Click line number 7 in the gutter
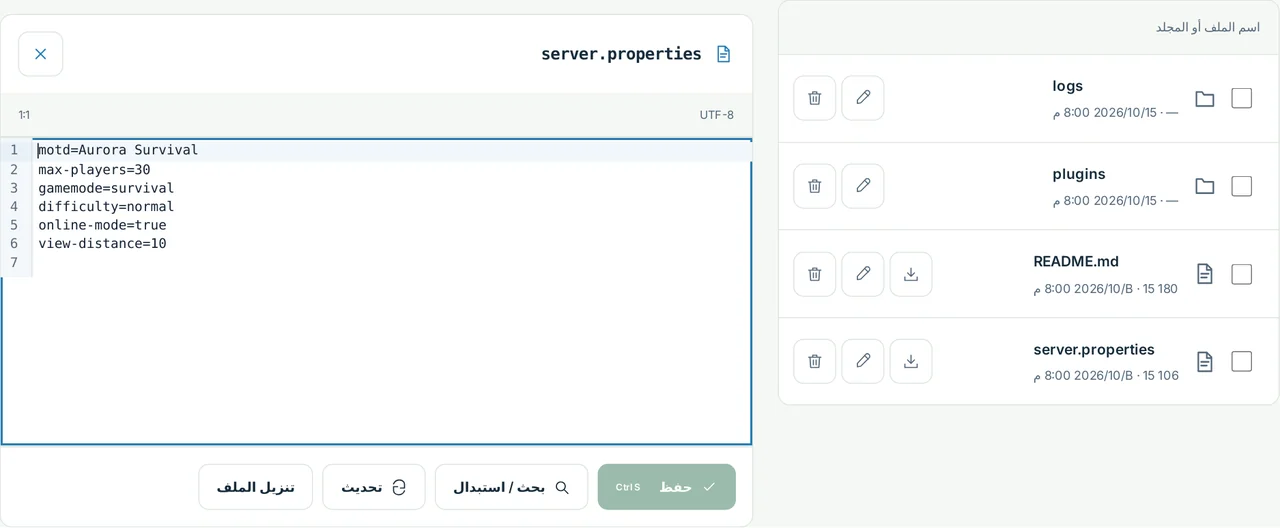Viewport: 1280px width, 528px height. pyautogui.click(x=14, y=262)
